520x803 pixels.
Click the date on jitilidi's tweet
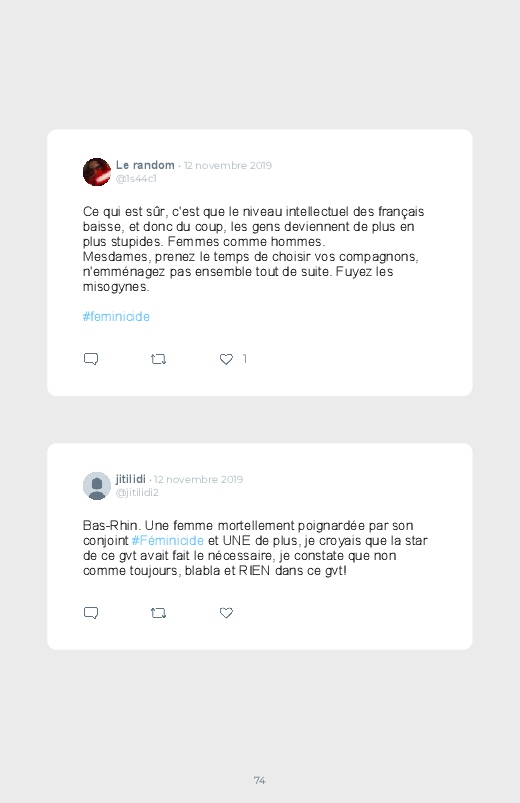198,479
